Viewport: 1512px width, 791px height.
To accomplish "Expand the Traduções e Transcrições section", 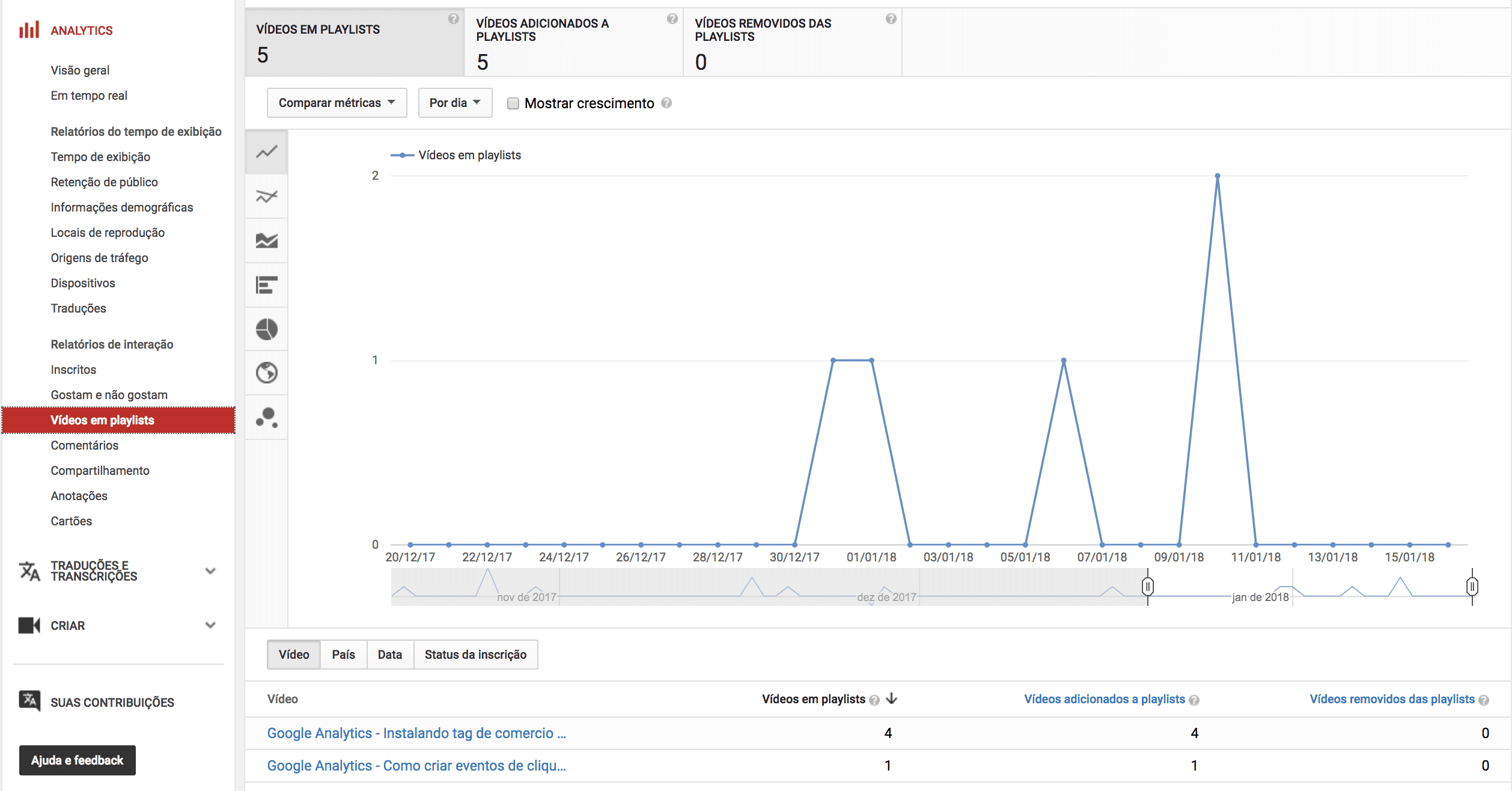I will [210, 571].
